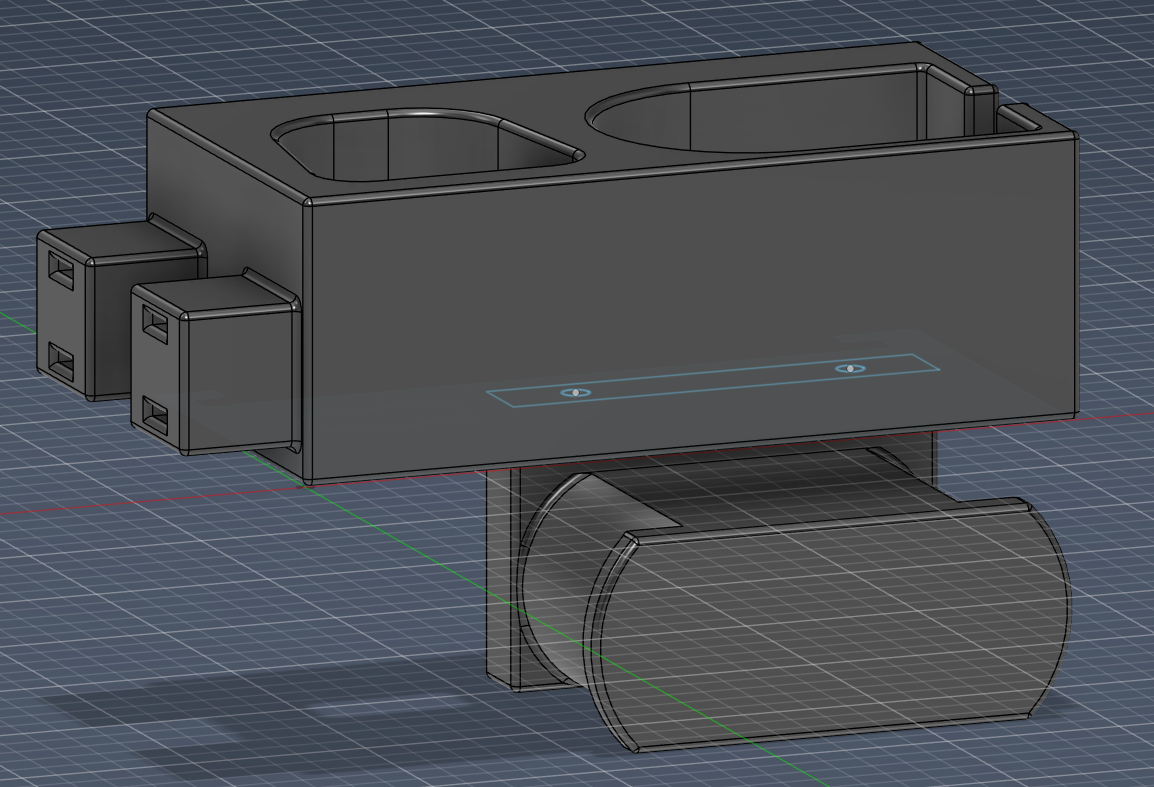This screenshot has width=1154, height=787.
Task: Select the left sketch circle center point
Action: [x=576, y=392]
